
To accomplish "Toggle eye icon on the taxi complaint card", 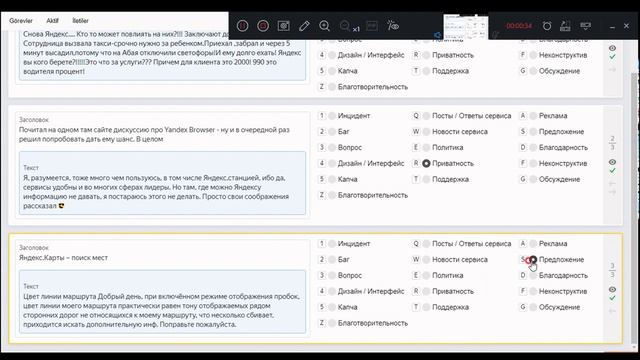I will [x=612, y=48].
